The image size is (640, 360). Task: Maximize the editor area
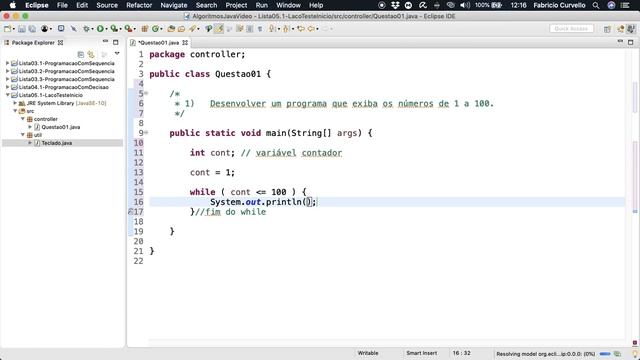click(x=631, y=42)
